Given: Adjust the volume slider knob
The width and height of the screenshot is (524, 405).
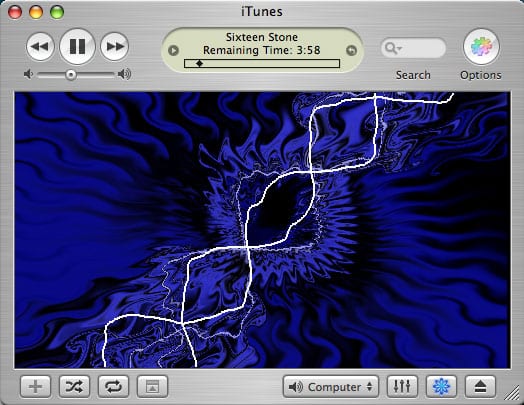Looking at the screenshot, I should point(71,75).
